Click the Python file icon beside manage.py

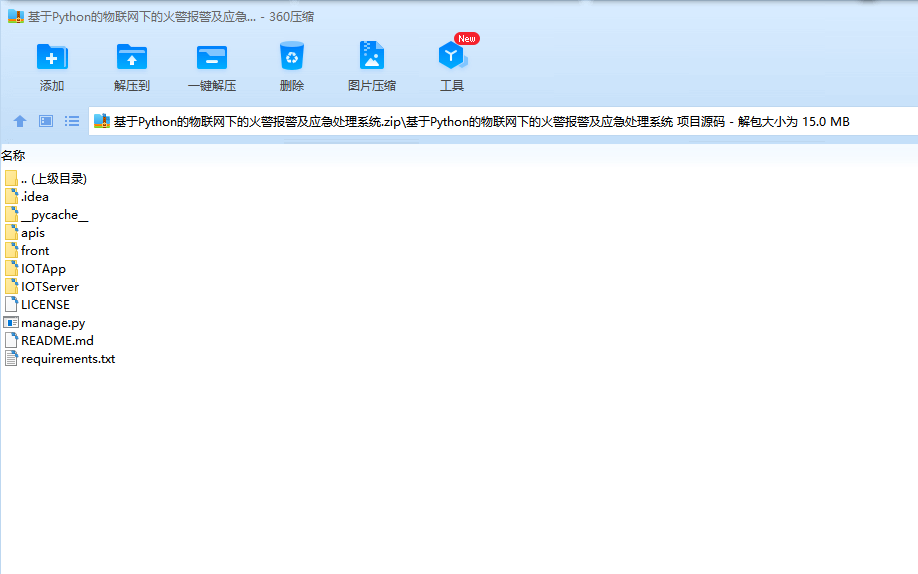pos(11,322)
